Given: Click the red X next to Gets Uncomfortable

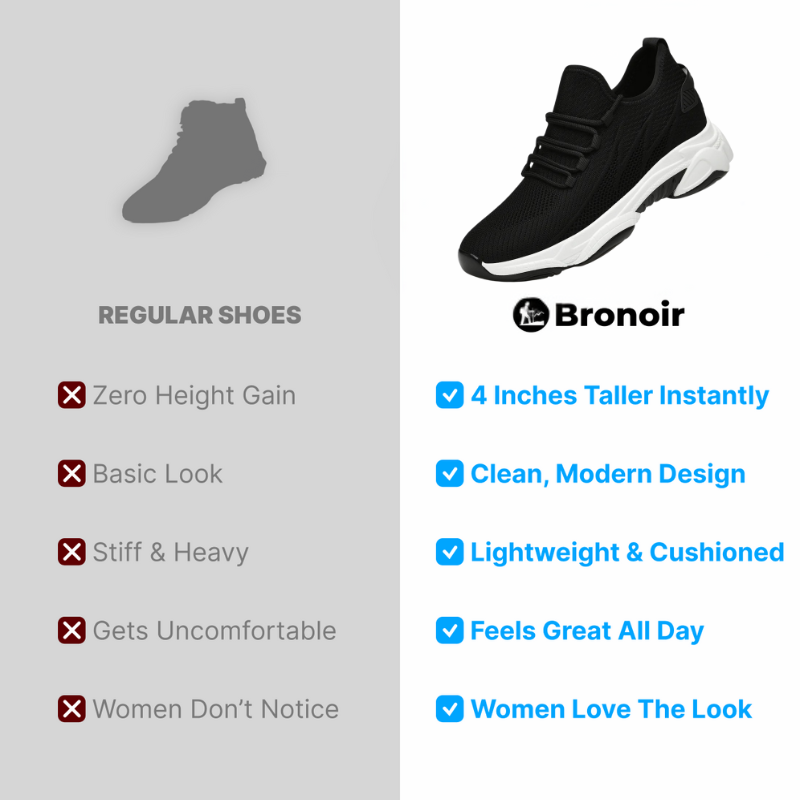Looking at the screenshot, I should click(71, 630).
